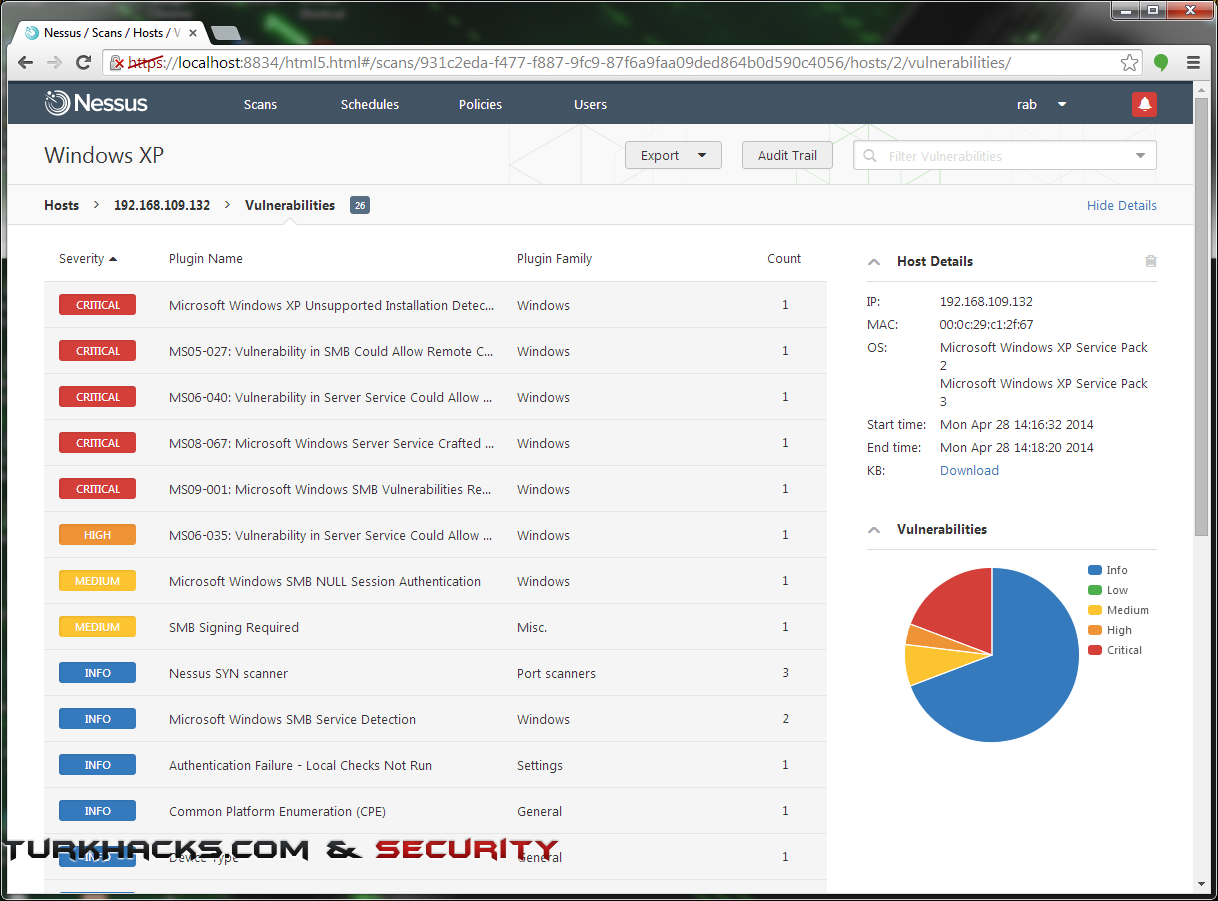Go to the Hosts breadcrumb
The height and width of the screenshot is (901, 1218).
point(61,205)
